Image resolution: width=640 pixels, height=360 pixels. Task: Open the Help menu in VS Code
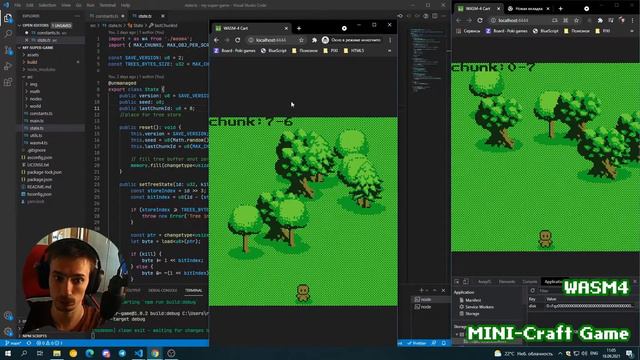125,5
